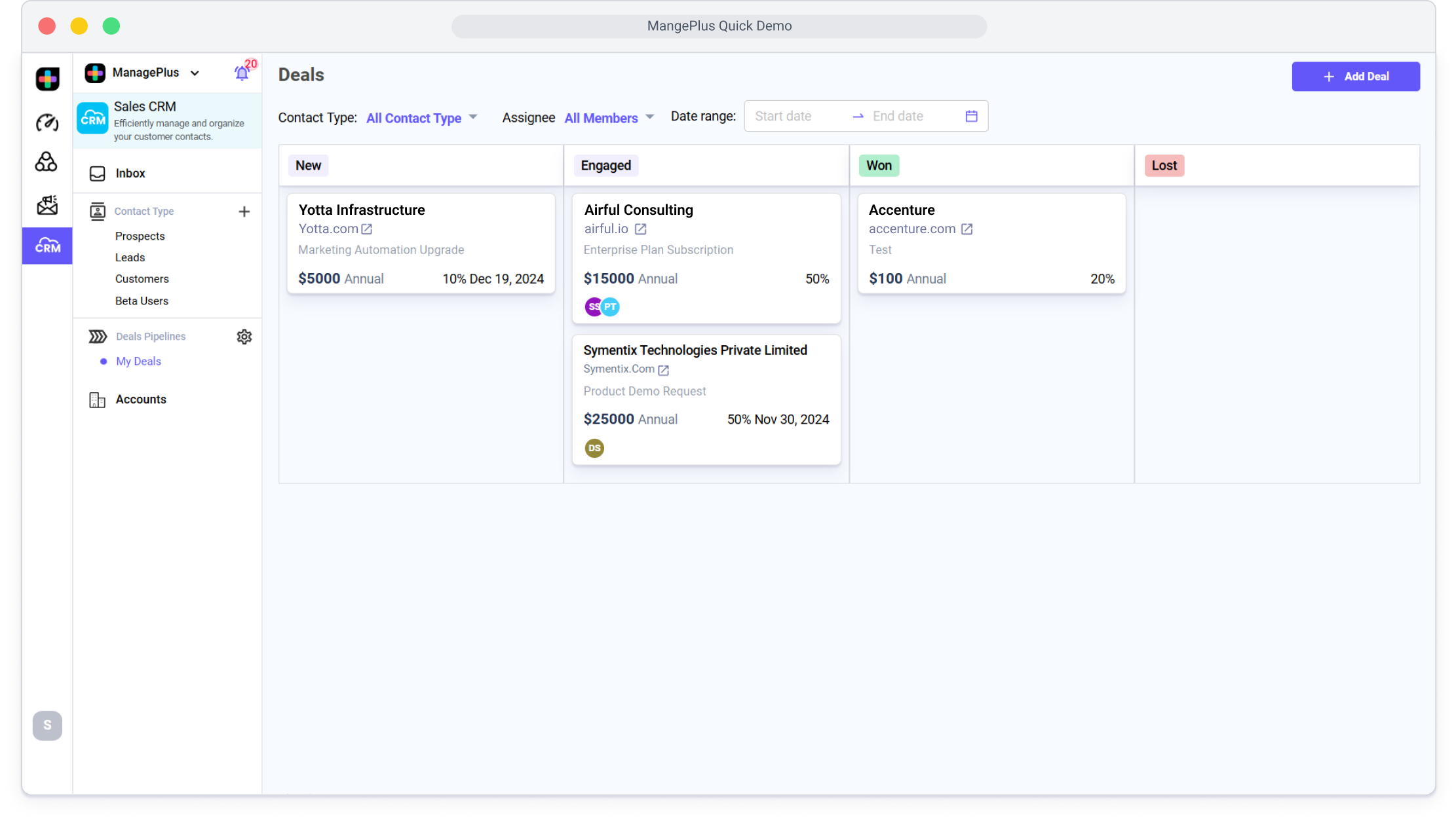This screenshot has height=820, width=1456.
Task: Open Deals Pipelines settings gear
Action: (244, 337)
